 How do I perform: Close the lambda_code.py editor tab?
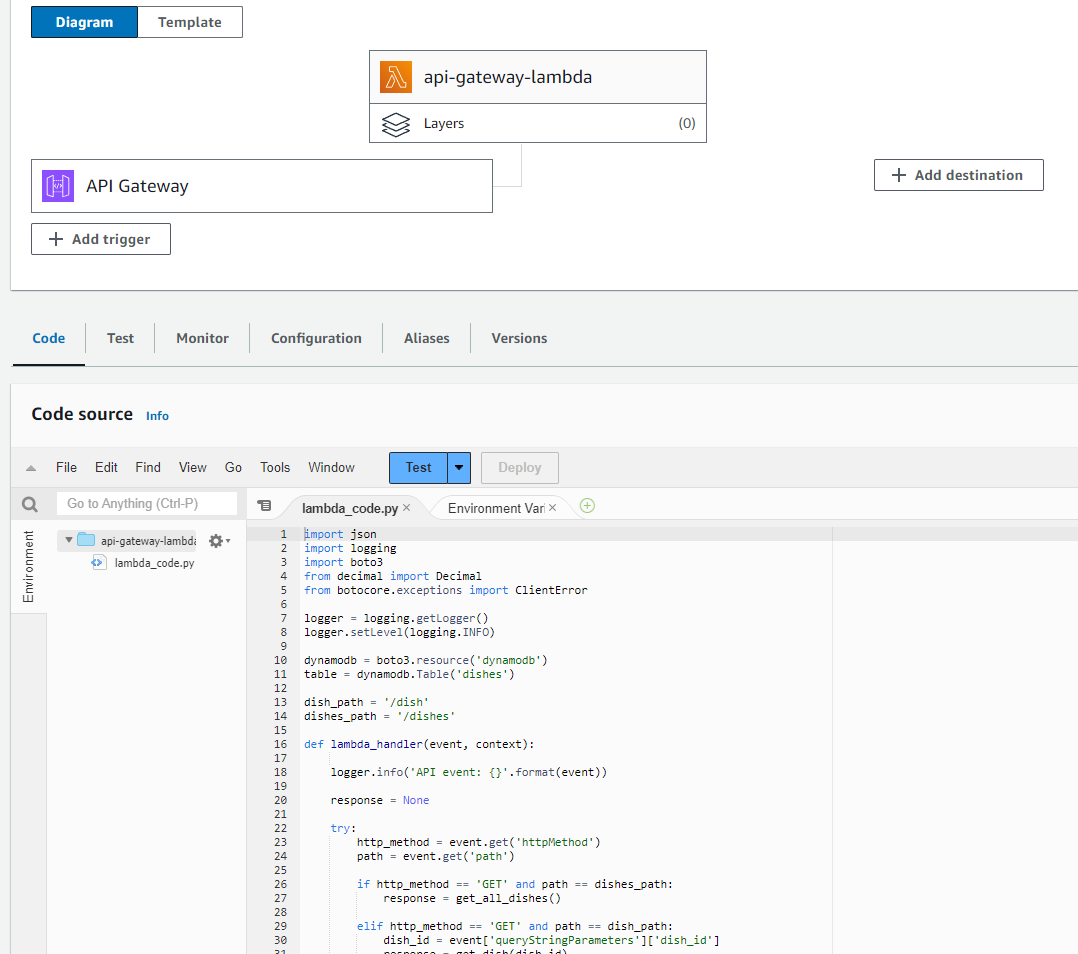406,507
